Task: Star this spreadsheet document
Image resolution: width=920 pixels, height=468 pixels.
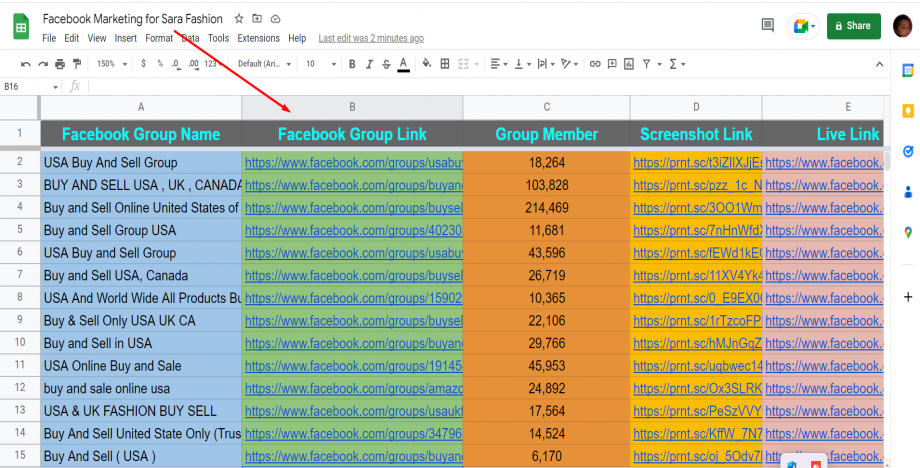Action: [x=239, y=19]
